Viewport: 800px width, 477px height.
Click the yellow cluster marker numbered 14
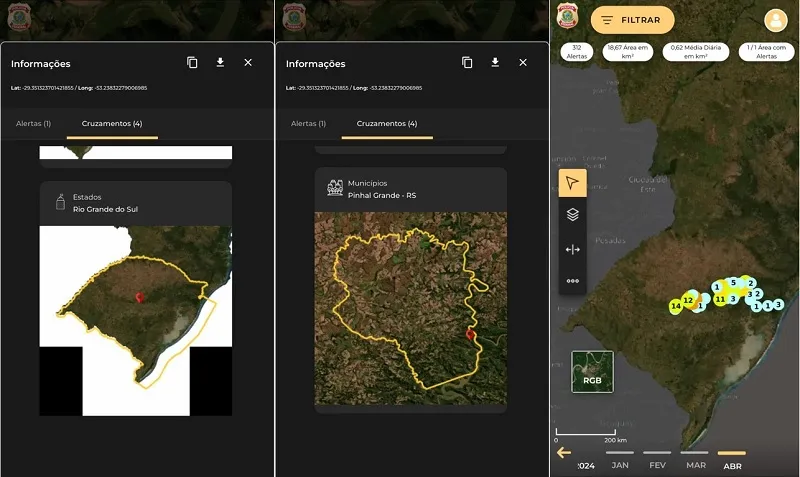point(676,305)
